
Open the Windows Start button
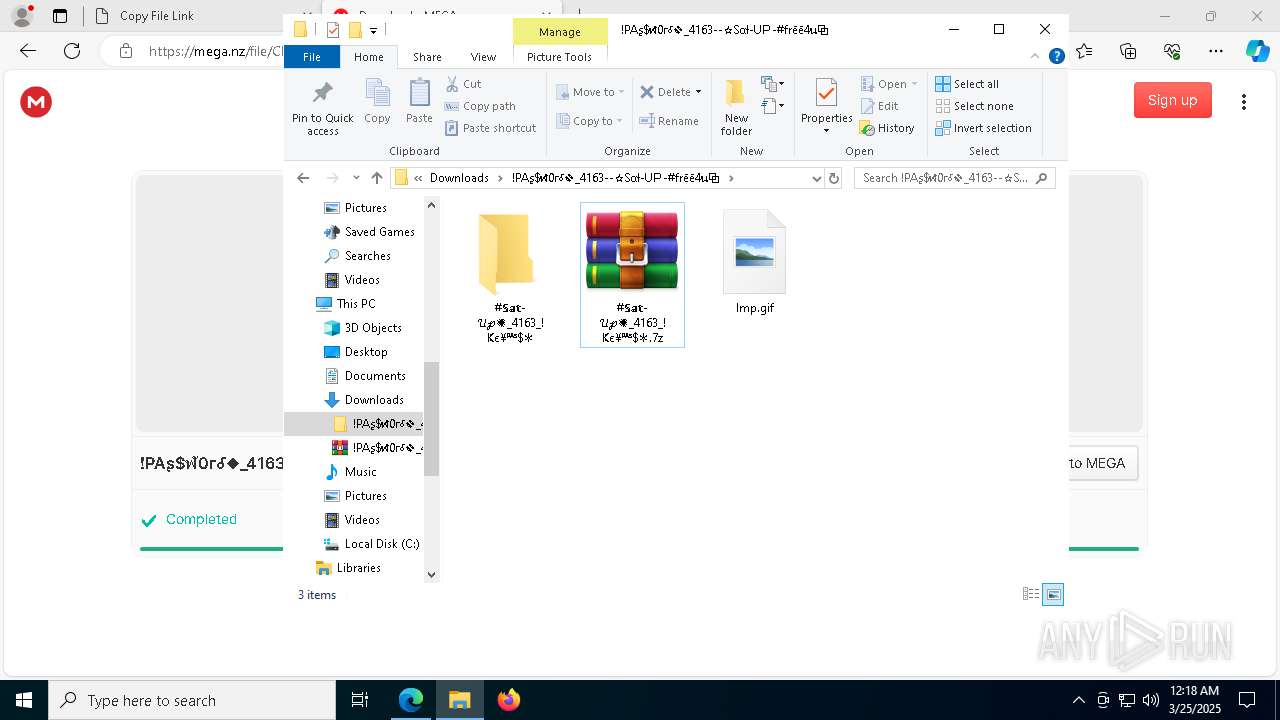[x=24, y=700]
